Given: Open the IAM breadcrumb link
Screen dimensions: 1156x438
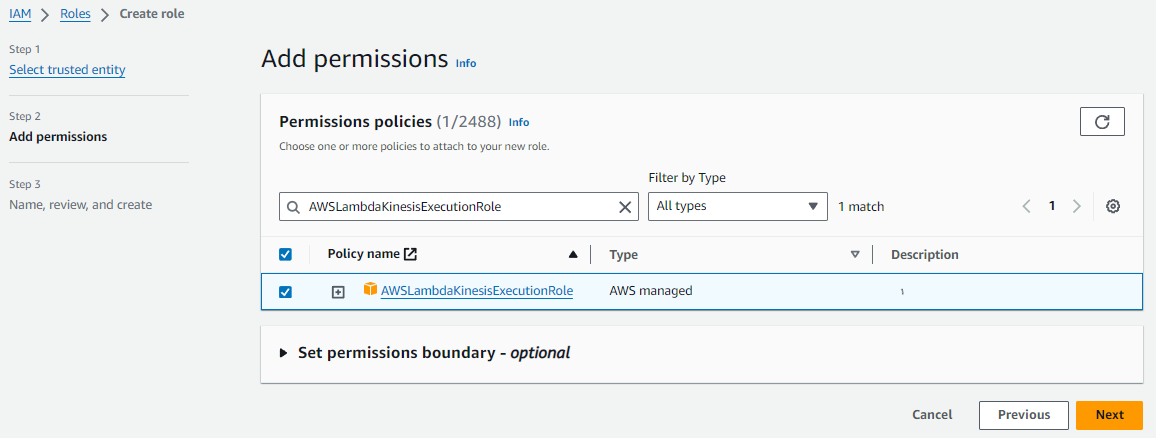Looking at the screenshot, I should pyautogui.click(x=20, y=14).
